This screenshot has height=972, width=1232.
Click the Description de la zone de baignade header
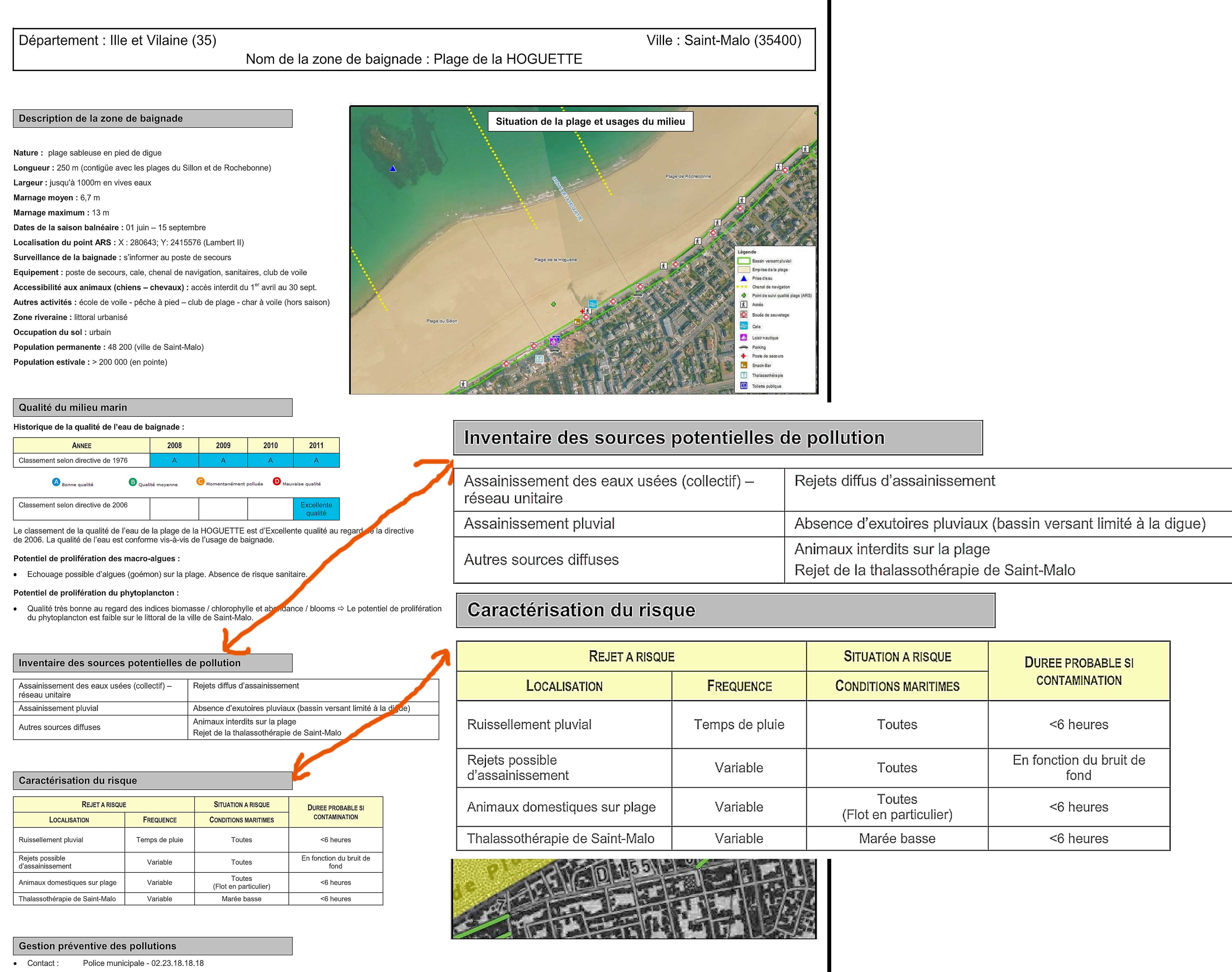(x=152, y=118)
